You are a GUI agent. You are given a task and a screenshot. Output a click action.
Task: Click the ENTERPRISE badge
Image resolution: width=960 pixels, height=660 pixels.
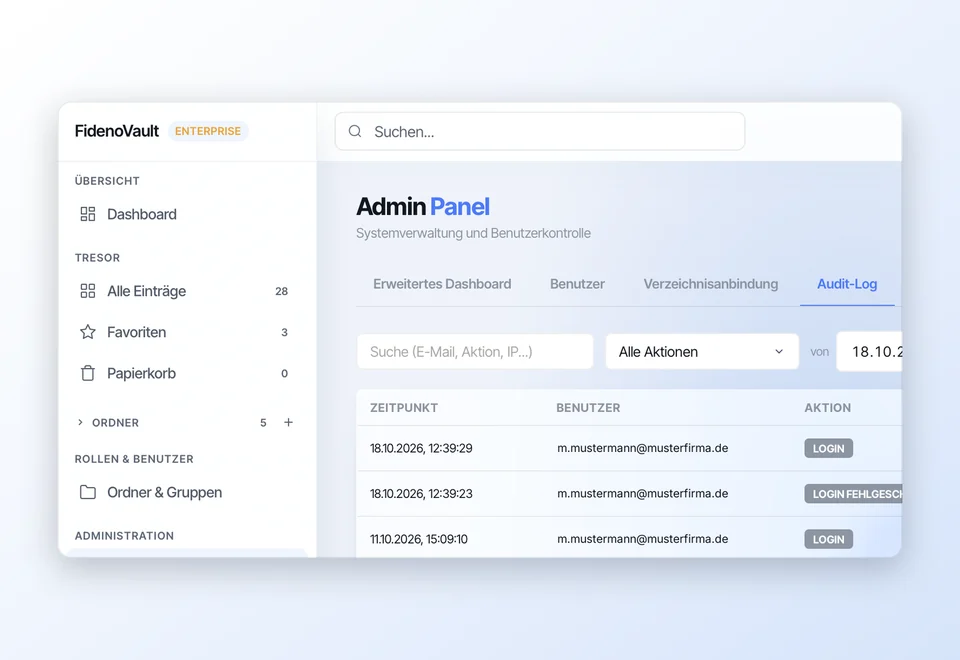pyautogui.click(x=208, y=131)
